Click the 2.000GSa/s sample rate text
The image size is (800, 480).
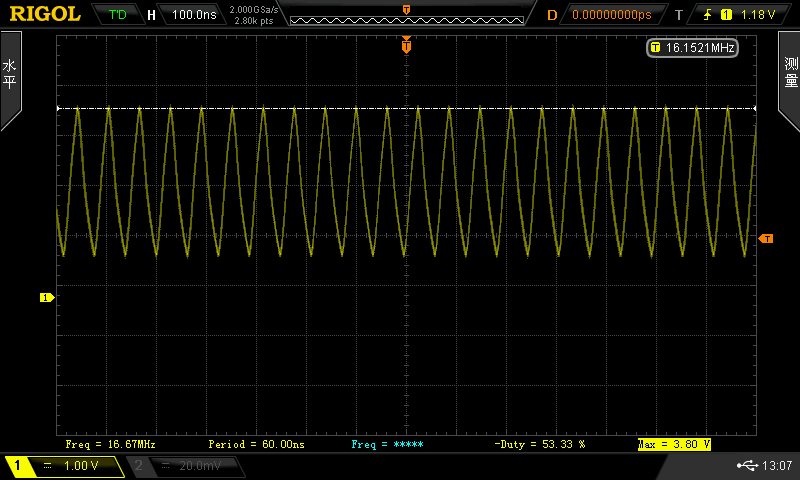pos(254,10)
